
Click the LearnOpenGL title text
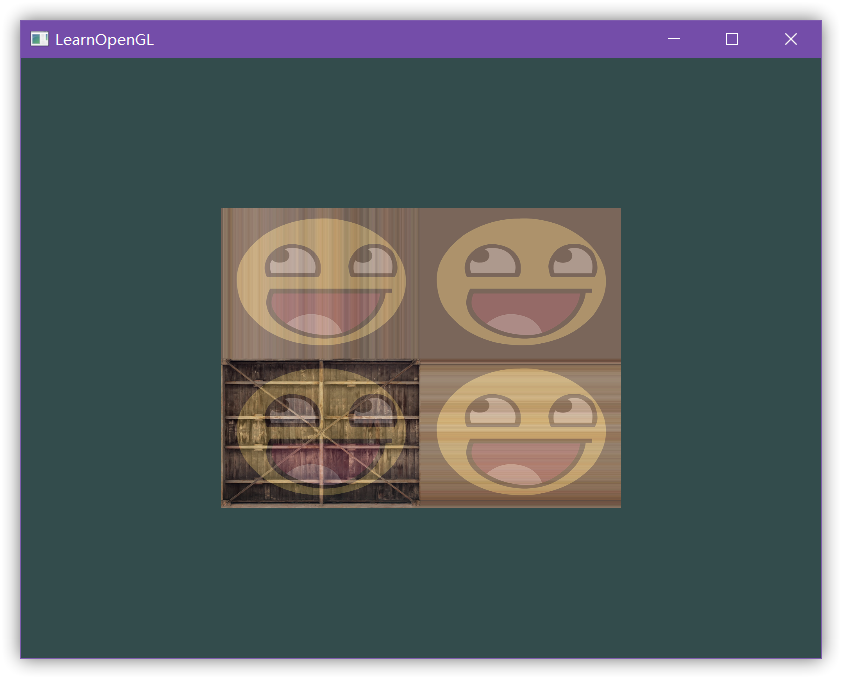[x=104, y=40]
